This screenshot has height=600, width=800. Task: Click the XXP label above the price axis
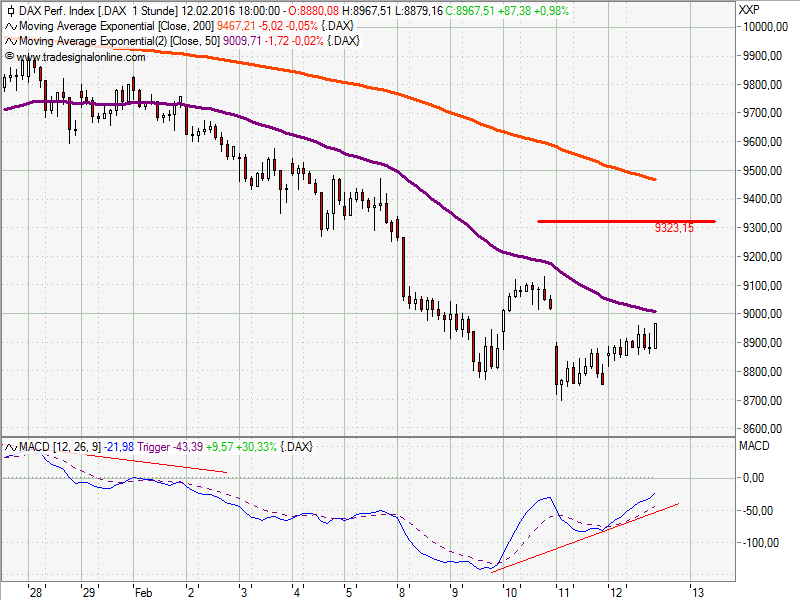tap(748, 10)
